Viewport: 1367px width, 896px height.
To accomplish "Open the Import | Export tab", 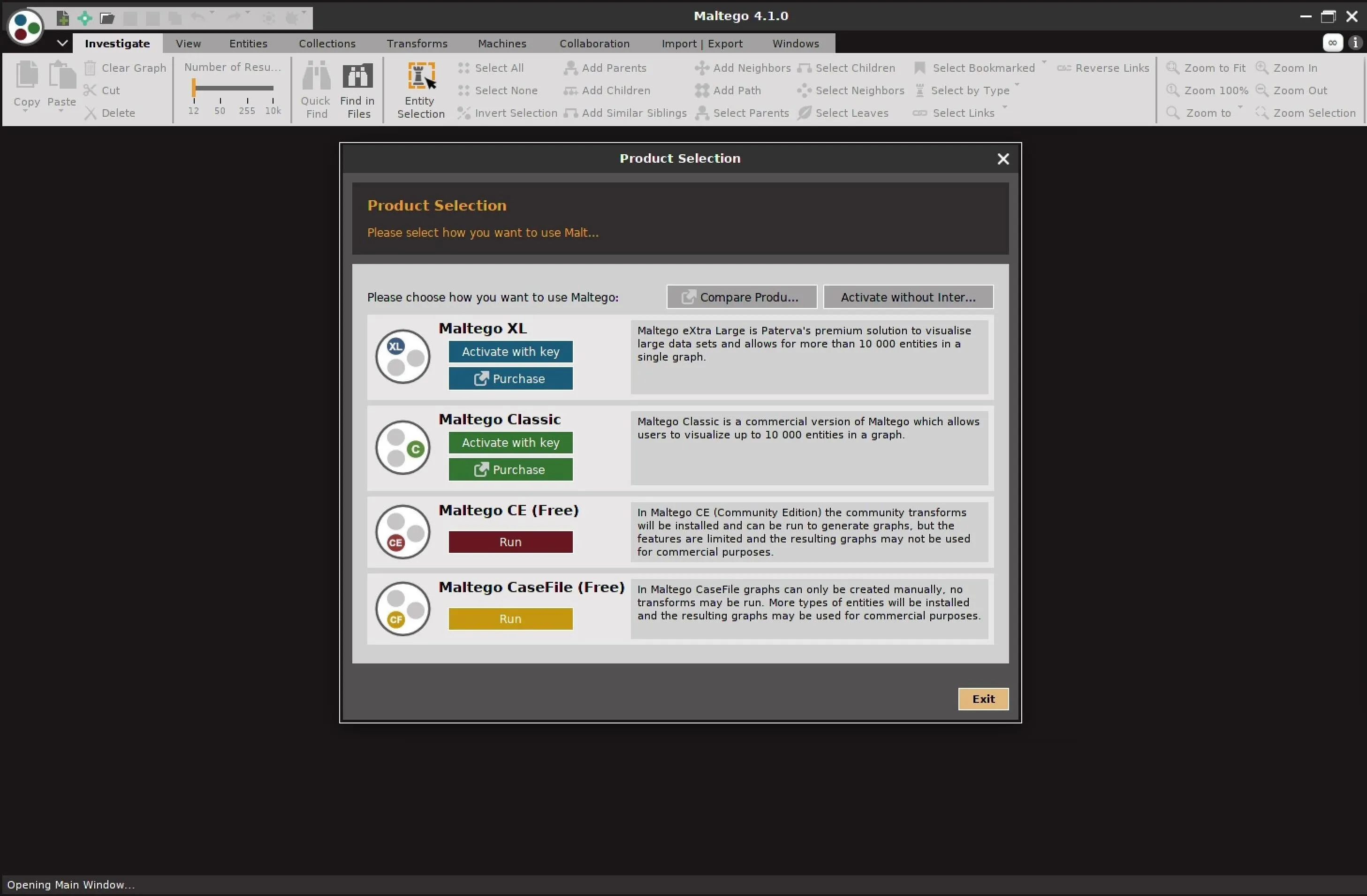I will click(702, 44).
